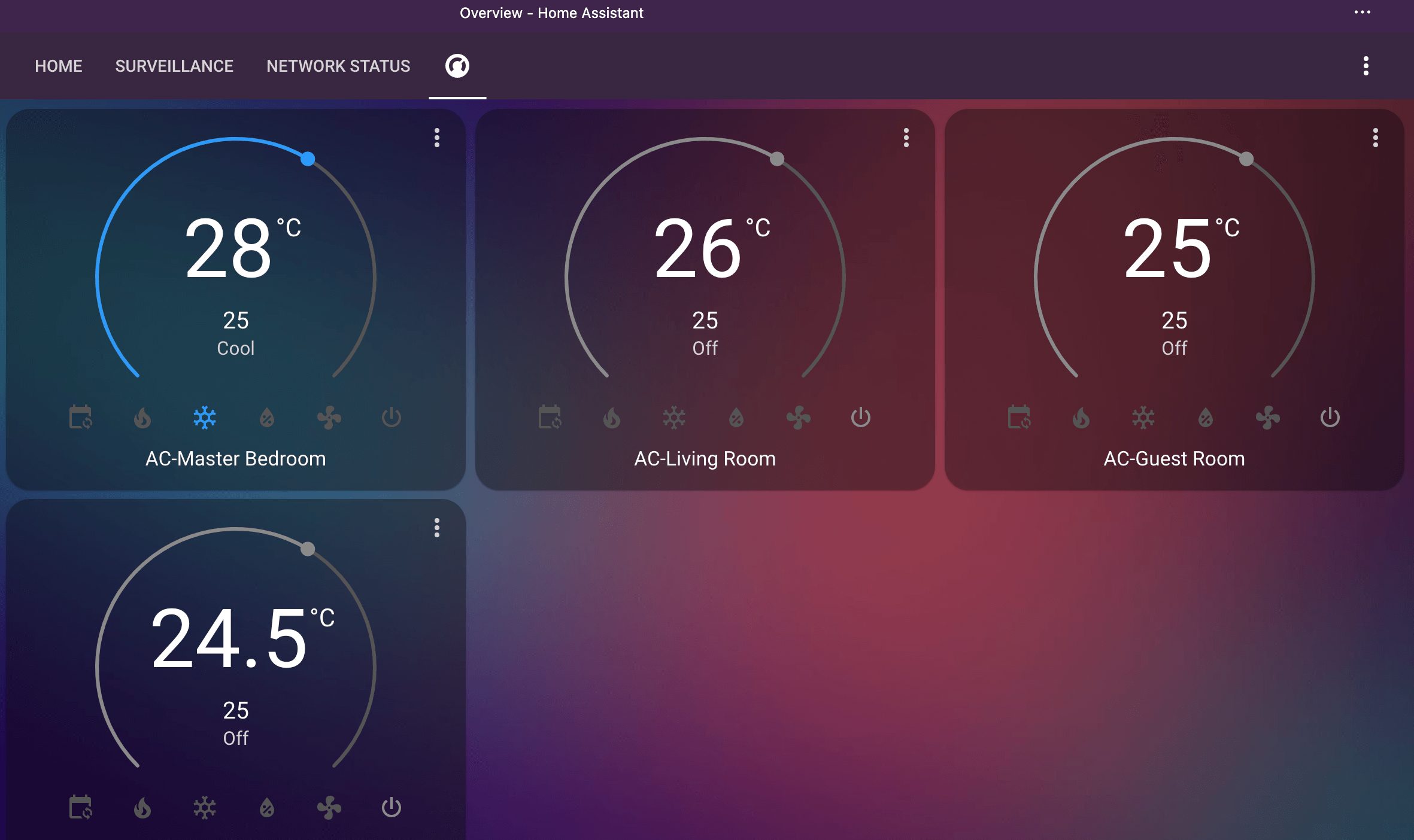Select fan-only mode for AC-Living Room
This screenshot has height=840, width=1414.
(799, 418)
